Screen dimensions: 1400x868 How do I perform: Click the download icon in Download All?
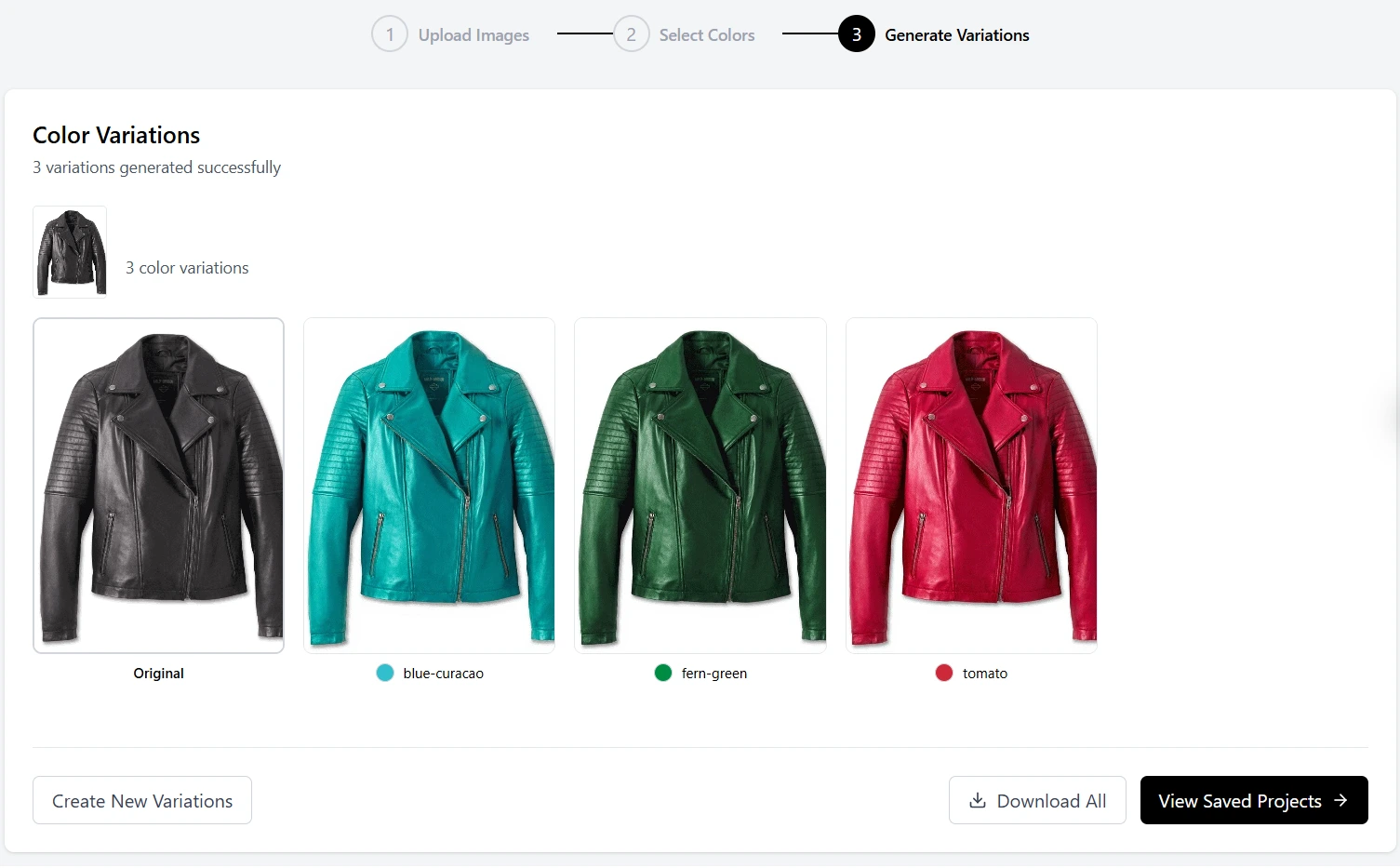click(x=977, y=801)
